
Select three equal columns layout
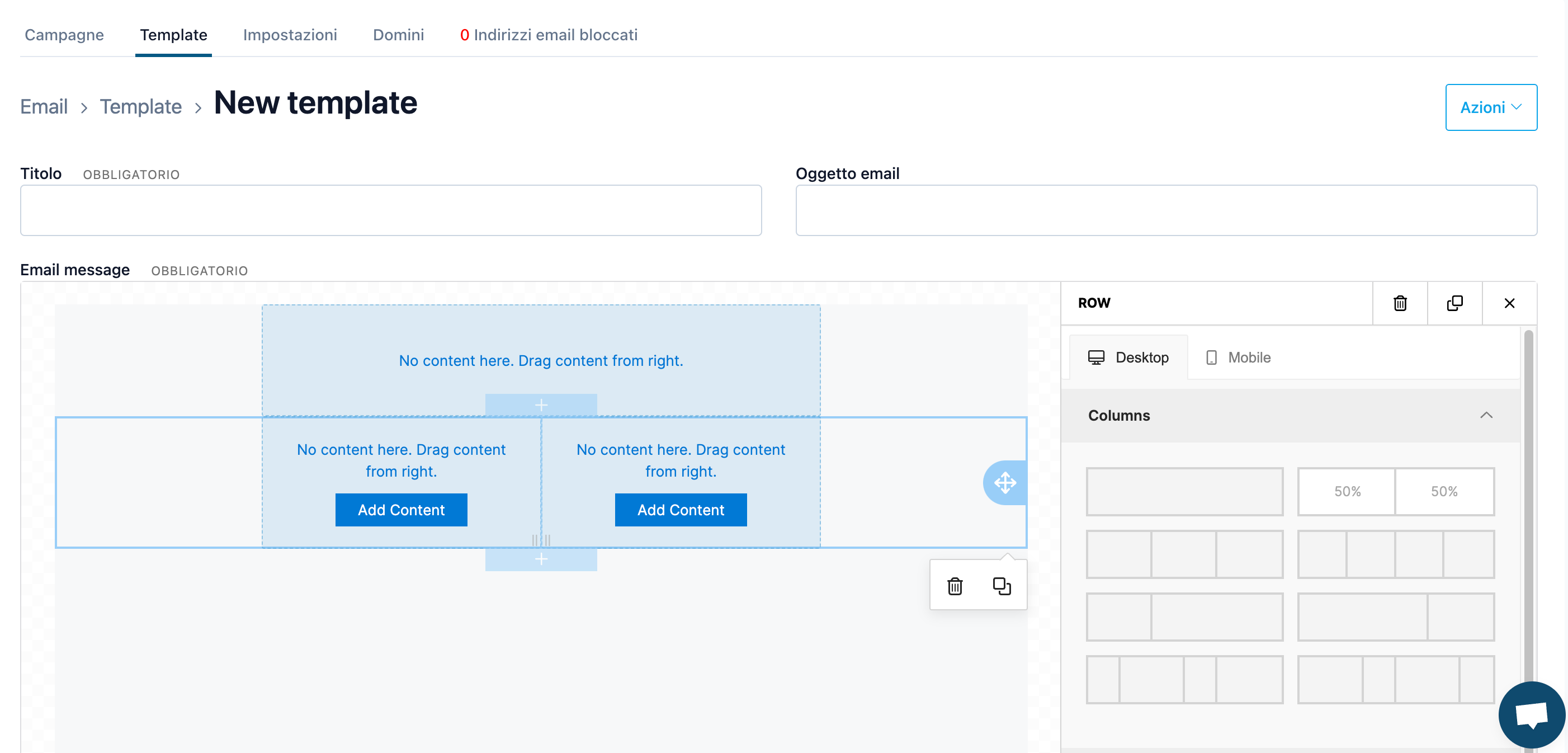tap(1184, 554)
